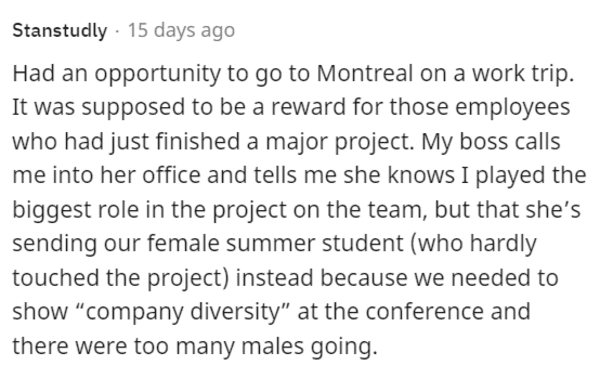Image resolution: width=600 pixels, height=379 pixels.
Task: Click the phrase 'work trip' in first line
Action: [523, 74]
